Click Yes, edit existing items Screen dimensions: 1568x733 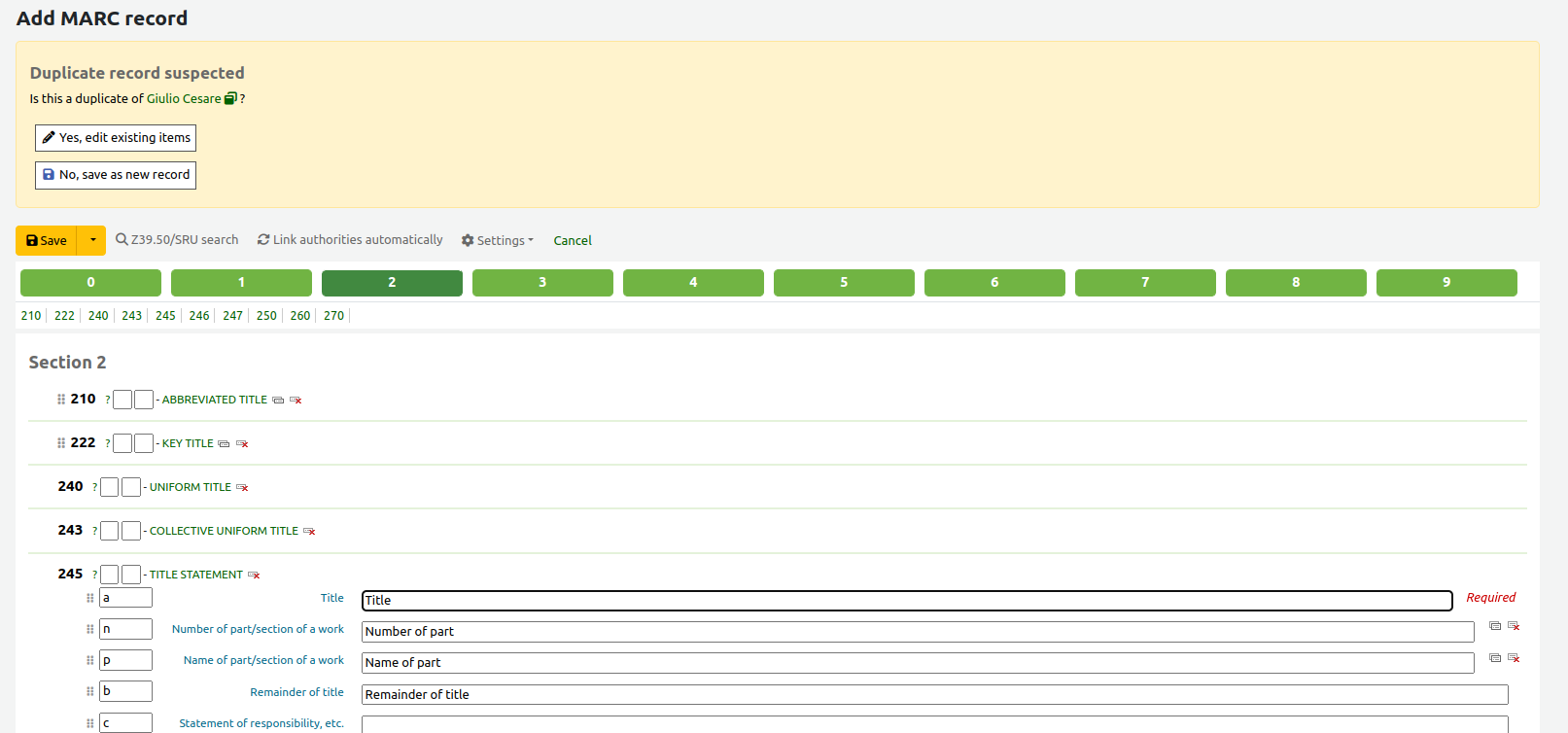[116, 138]
